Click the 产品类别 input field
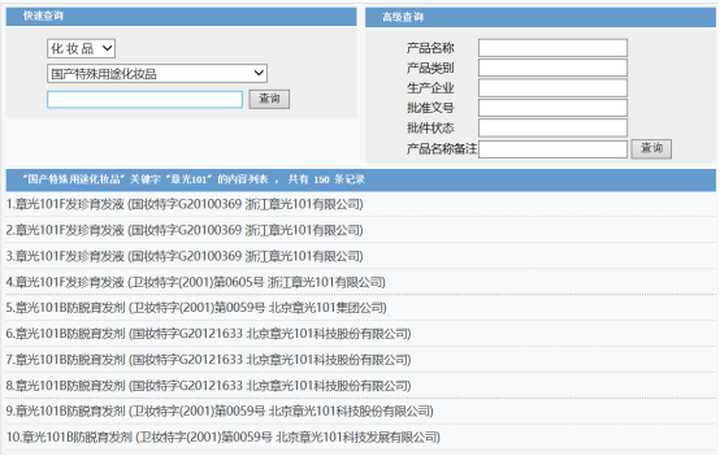Screen dimensions: 720x456 553,68
